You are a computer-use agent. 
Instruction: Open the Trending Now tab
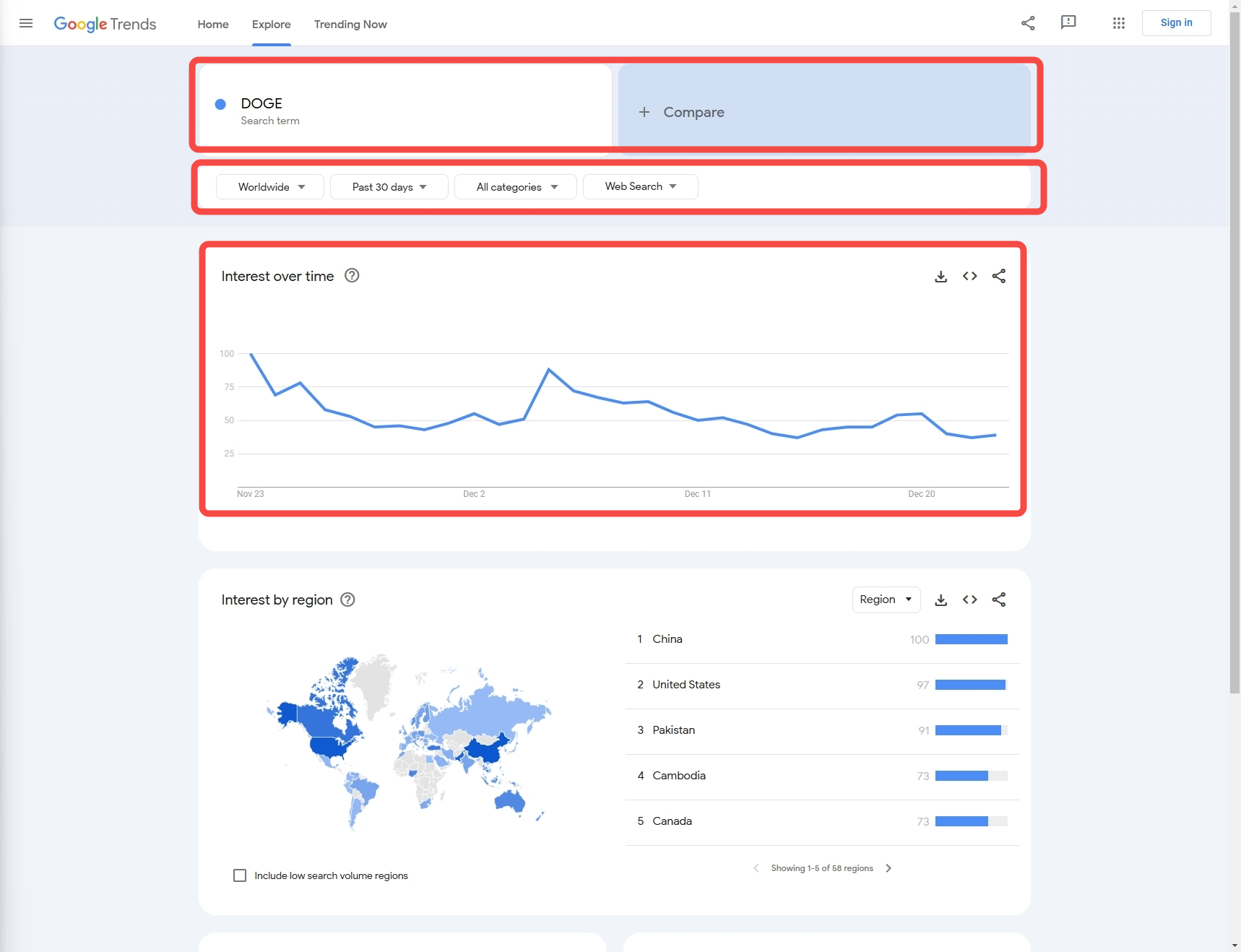coord(350,24)
